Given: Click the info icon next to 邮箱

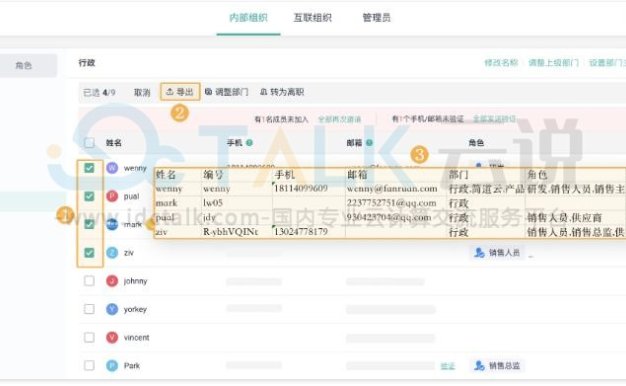Looking at the screenshot, I should (369, 143).
